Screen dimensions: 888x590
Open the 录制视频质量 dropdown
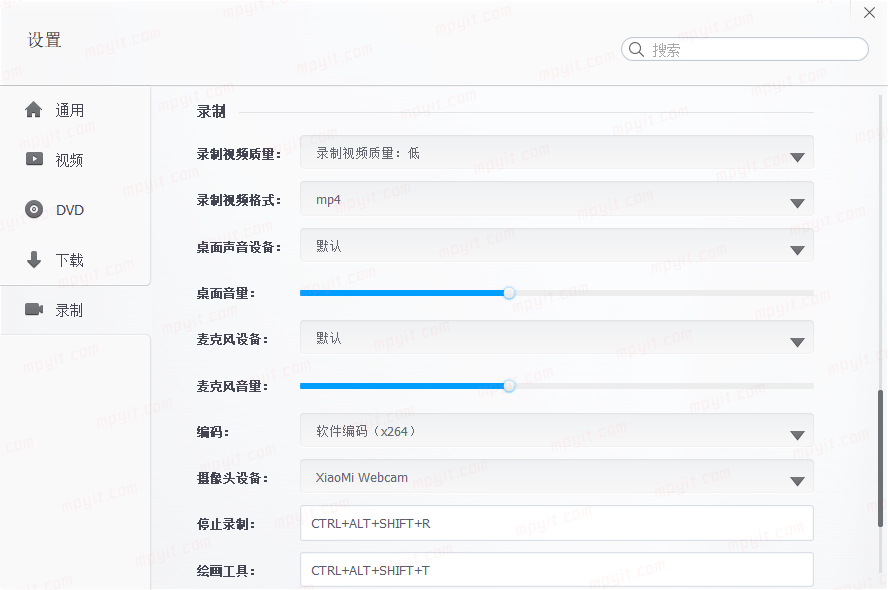tap(557, 152)
